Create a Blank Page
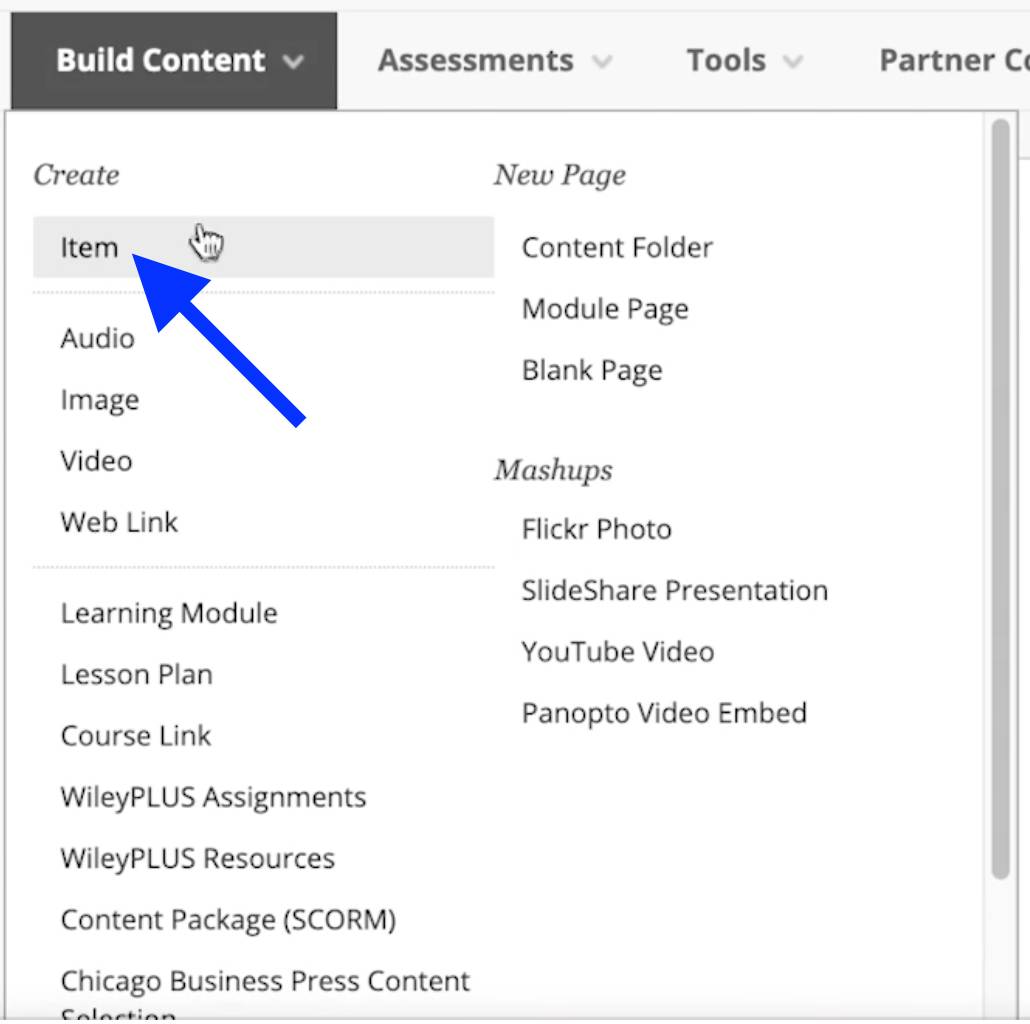This screenshot has width=1030, height=1024. [591, 370]
